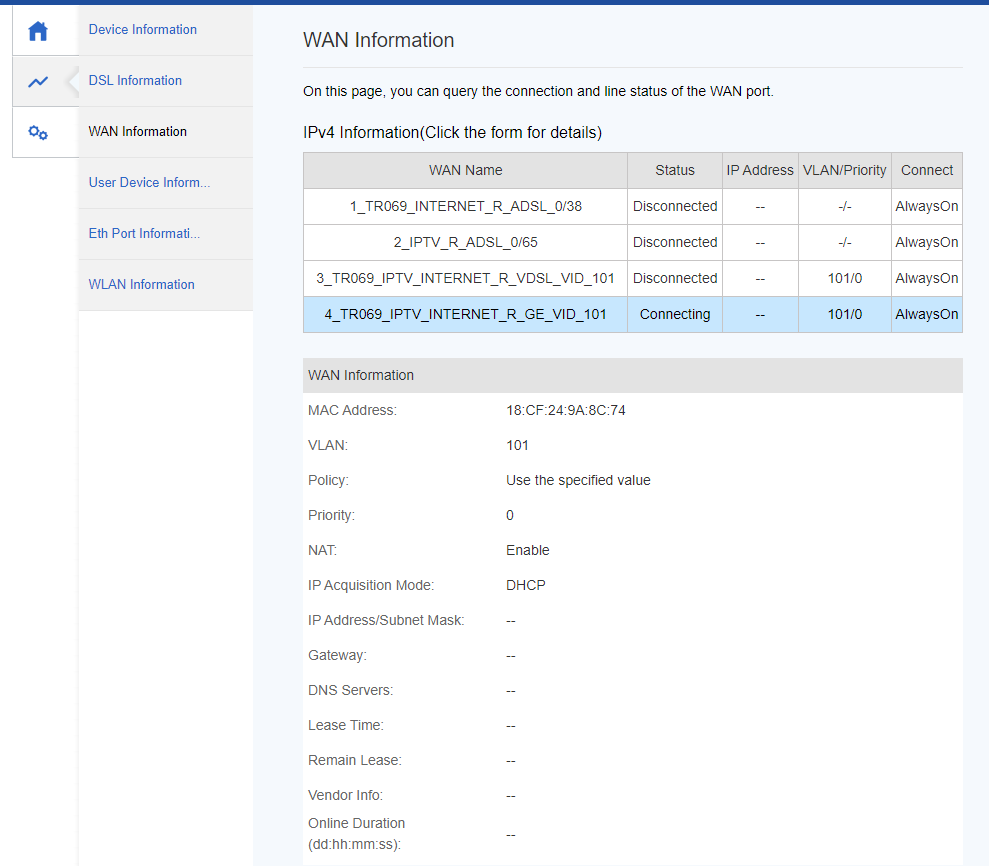
Task: Open the status chart icon section
Action: click(x=38, y=82)
